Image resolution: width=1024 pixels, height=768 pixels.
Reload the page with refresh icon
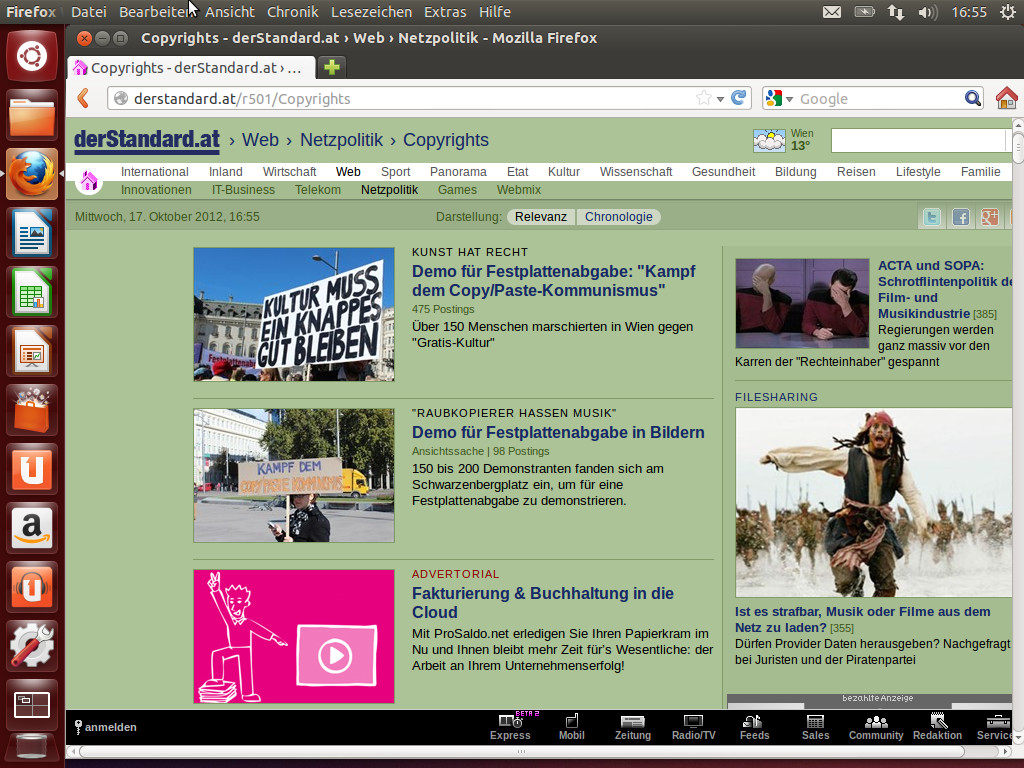click(739, 98)
